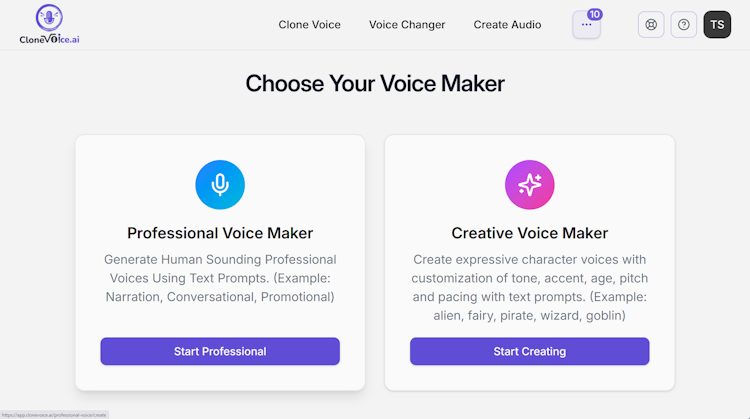Open the Clone Voice menu item
This screenshot has height=419, width=750.
coord(309,25)
